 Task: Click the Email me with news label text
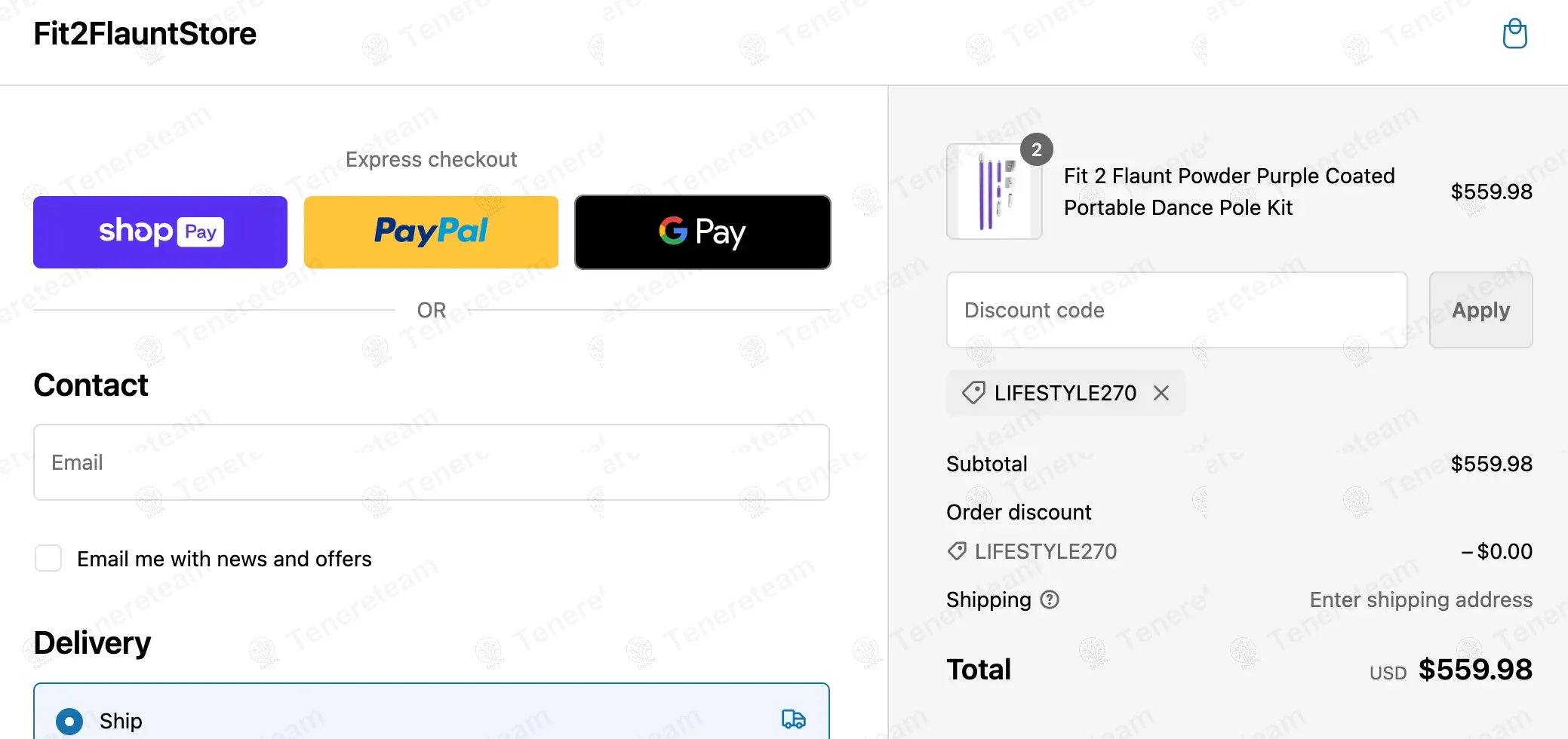(x=224, y=559)
